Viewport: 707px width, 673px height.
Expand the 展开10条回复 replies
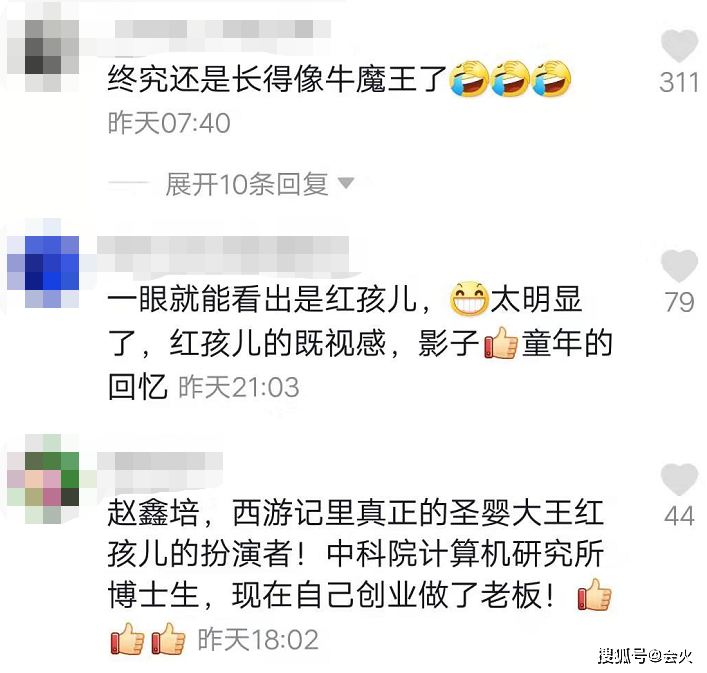tap(247, 184)
